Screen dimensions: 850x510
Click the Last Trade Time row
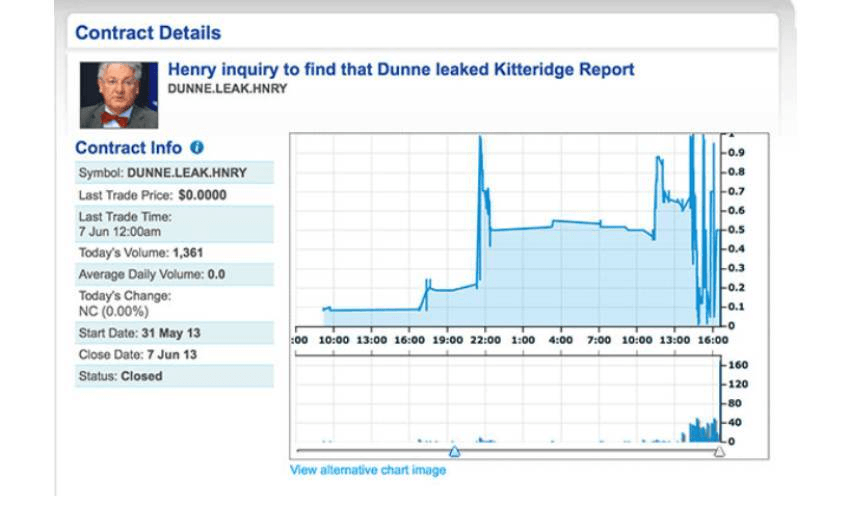174,224
